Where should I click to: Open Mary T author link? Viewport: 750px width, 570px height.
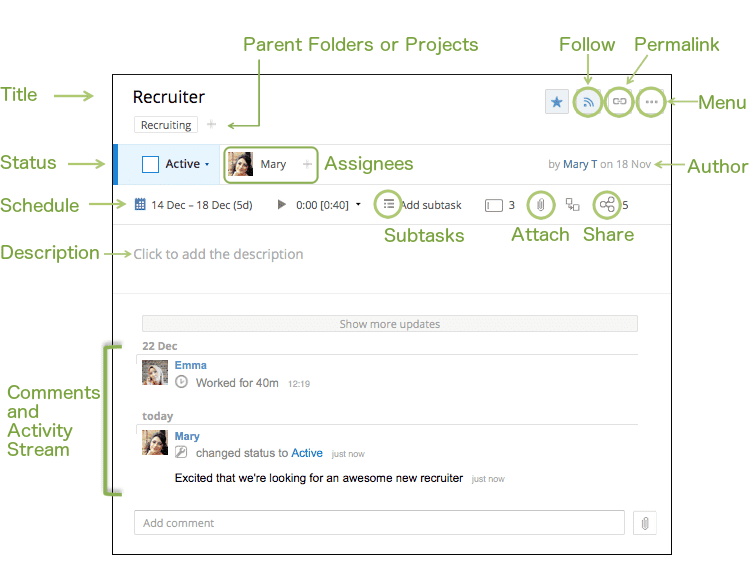click(580, 164)
